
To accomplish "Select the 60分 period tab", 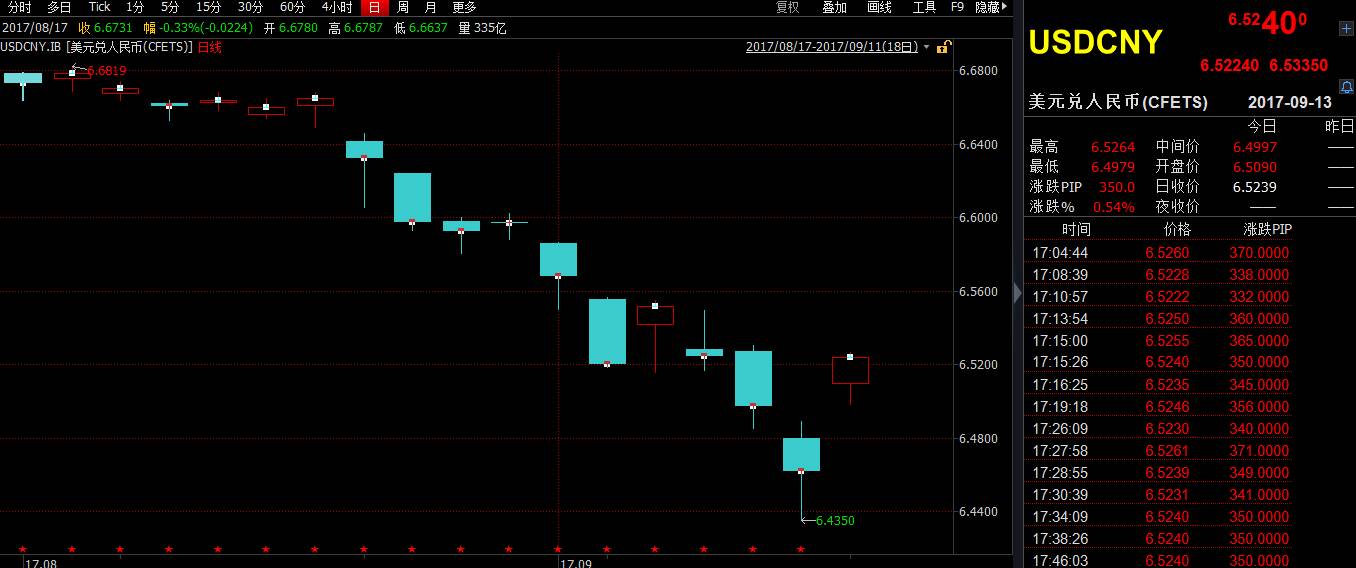I will coord(292,7).
